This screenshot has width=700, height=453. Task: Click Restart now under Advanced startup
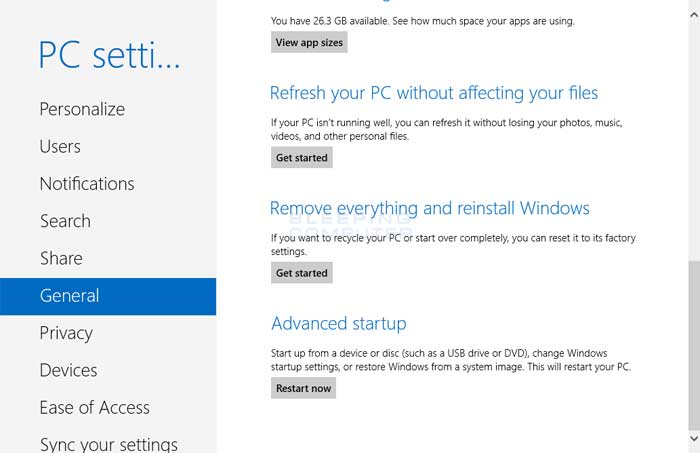303,388
